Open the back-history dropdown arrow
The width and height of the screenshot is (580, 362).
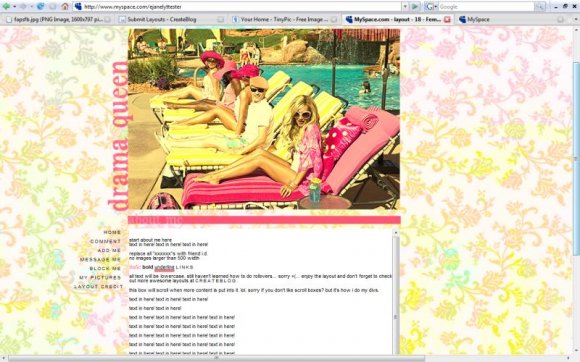[x=14, y=7]
